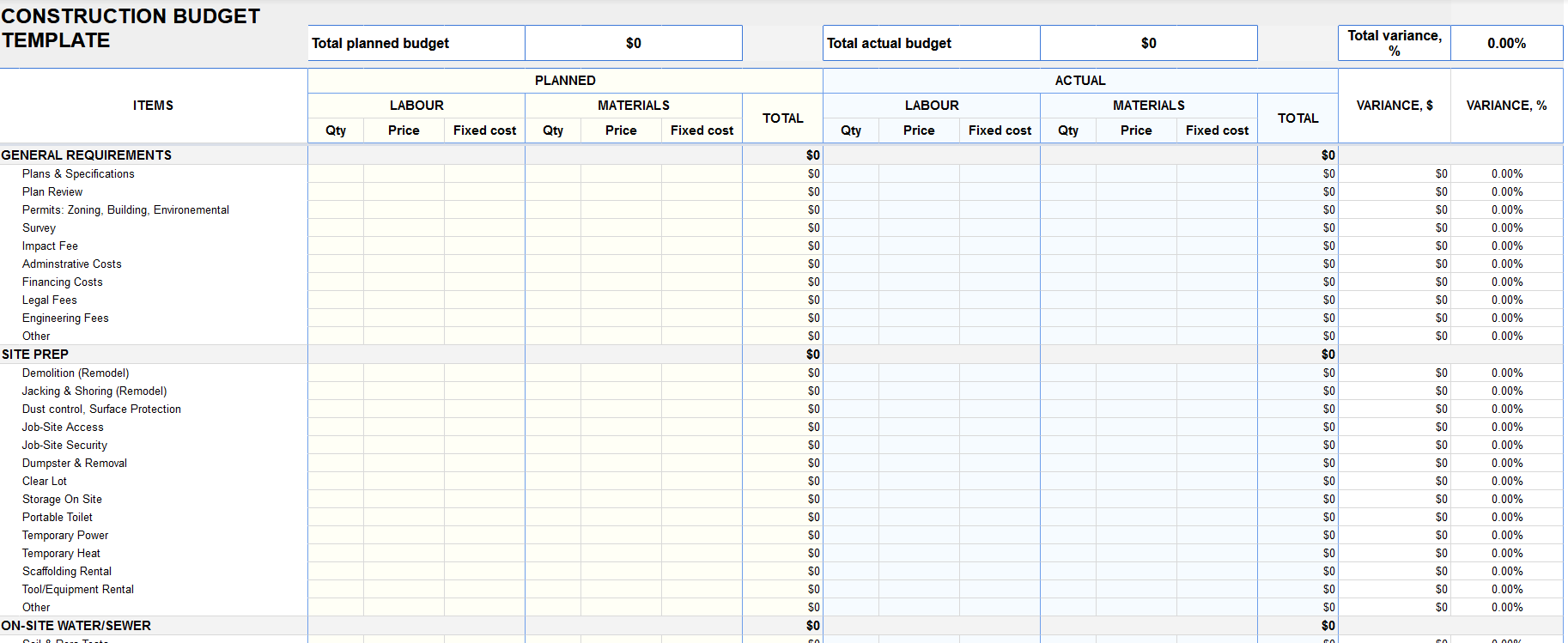Screen dimensions: 1568x643
Task: Click planned labour Qty cell for Plan Review
Action: [x=336, y=191]
